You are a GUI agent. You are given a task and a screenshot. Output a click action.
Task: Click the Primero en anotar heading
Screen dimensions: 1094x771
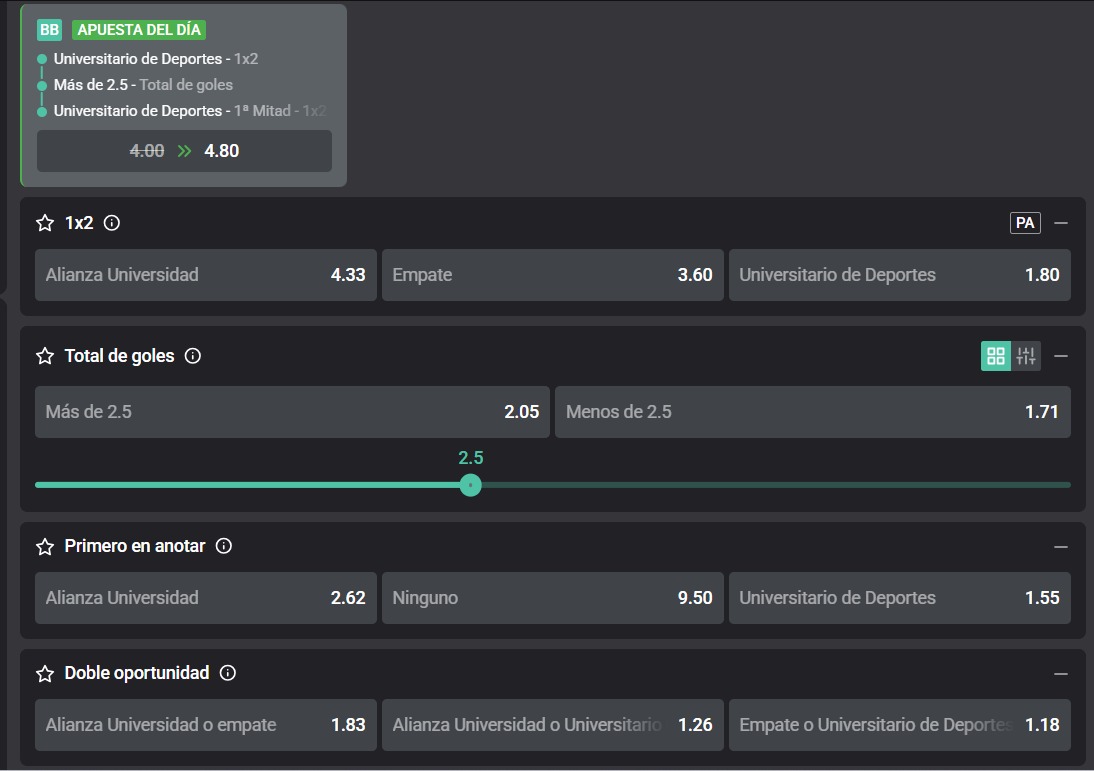pos(135,546)
